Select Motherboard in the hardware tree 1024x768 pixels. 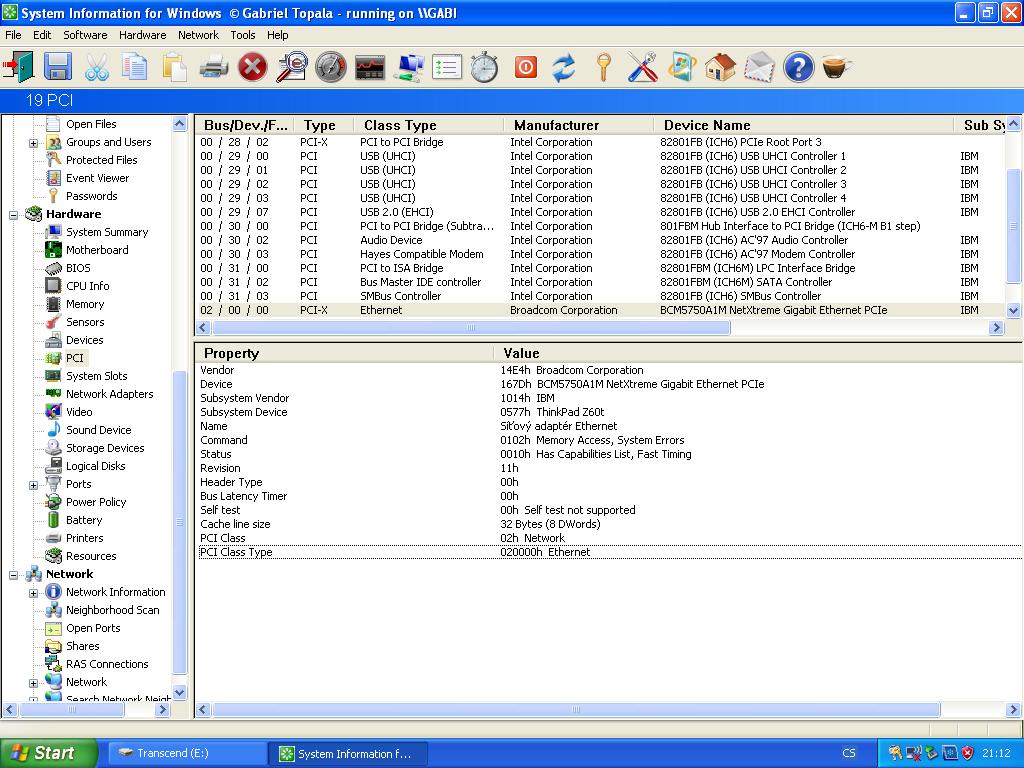pos(97,250)
